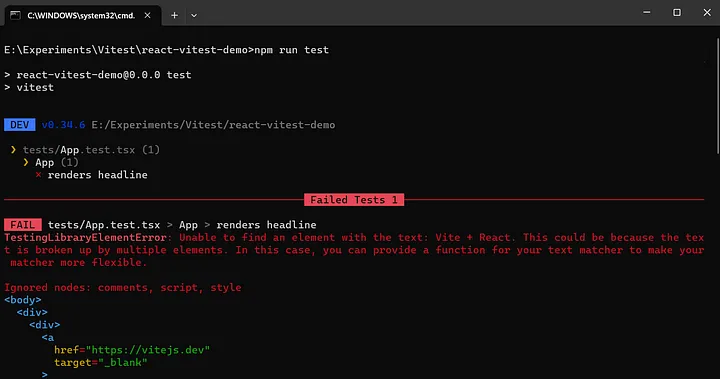The height and width of the screenshot is (379, 720).
Task: Click the yellow chevron beside App (1)
Action: [26, 162]
